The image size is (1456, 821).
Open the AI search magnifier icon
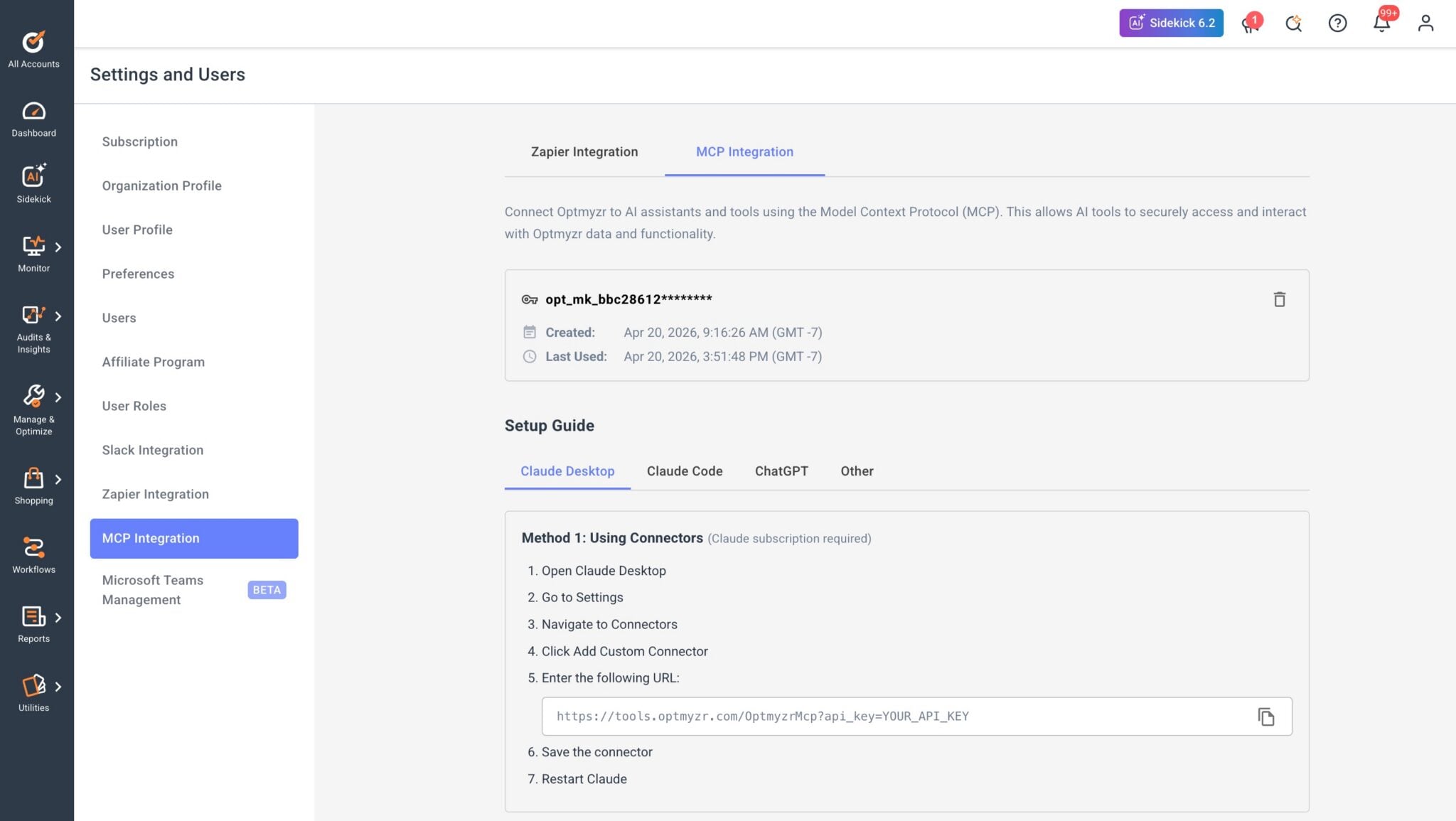click(1293, 23)
